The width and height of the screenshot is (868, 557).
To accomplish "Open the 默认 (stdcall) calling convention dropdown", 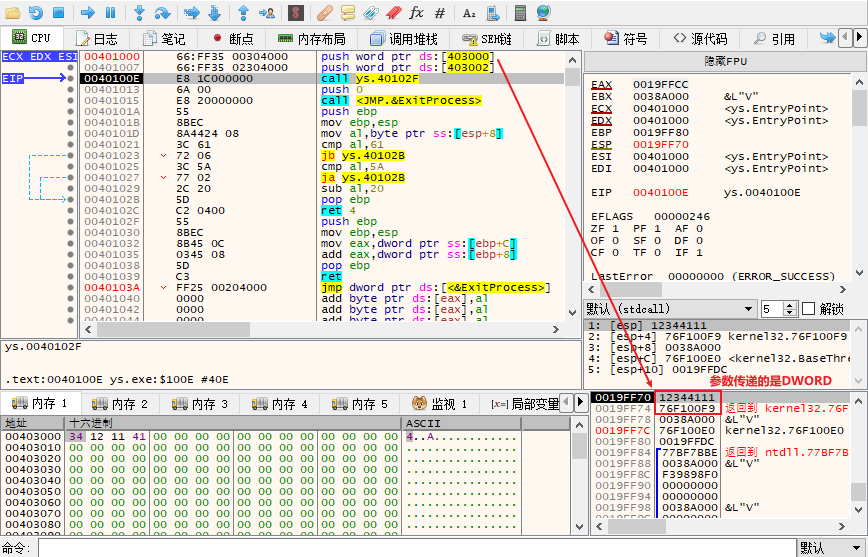I will (671, 308).
